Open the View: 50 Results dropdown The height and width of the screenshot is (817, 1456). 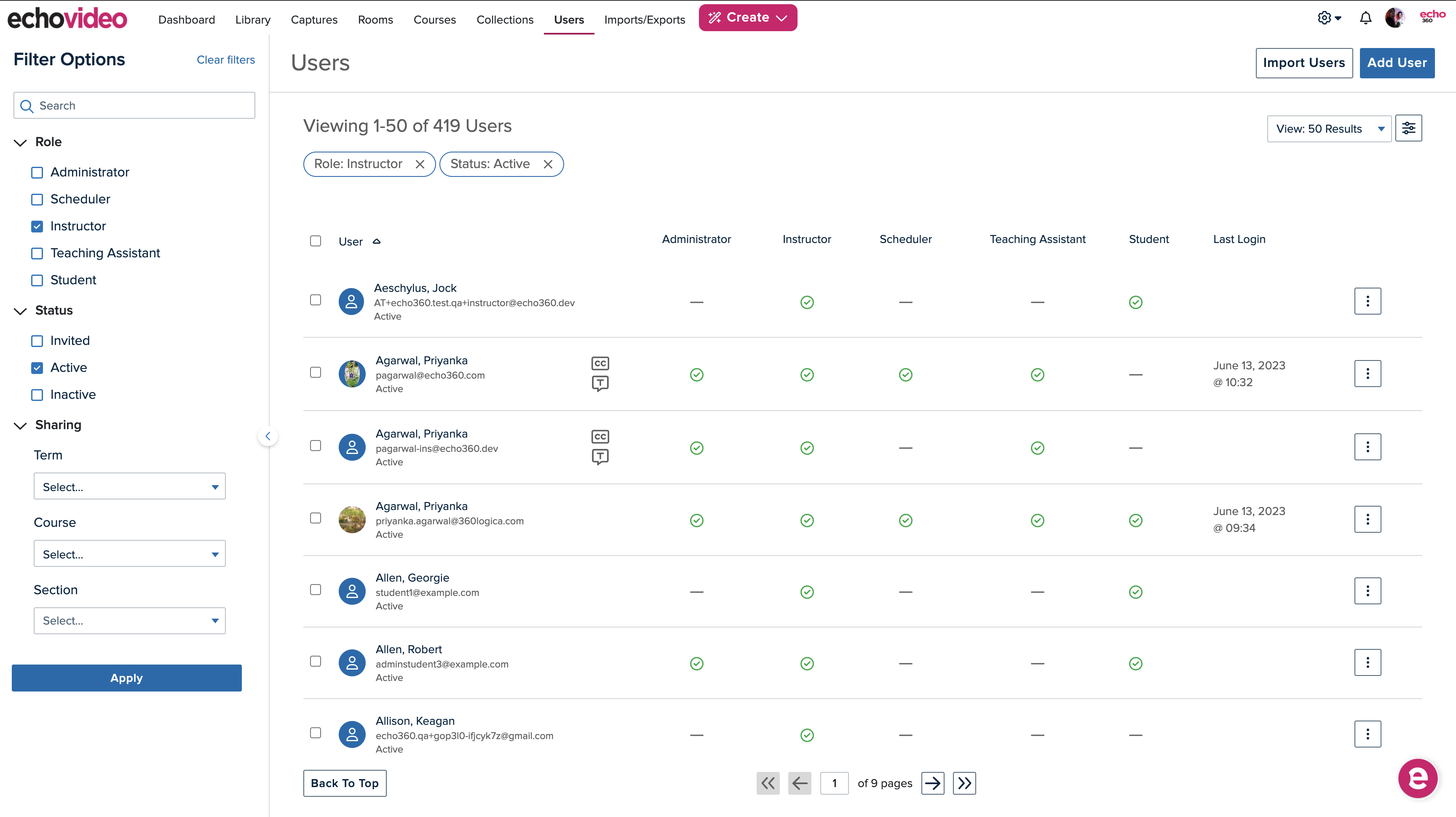coord(1329,129)
